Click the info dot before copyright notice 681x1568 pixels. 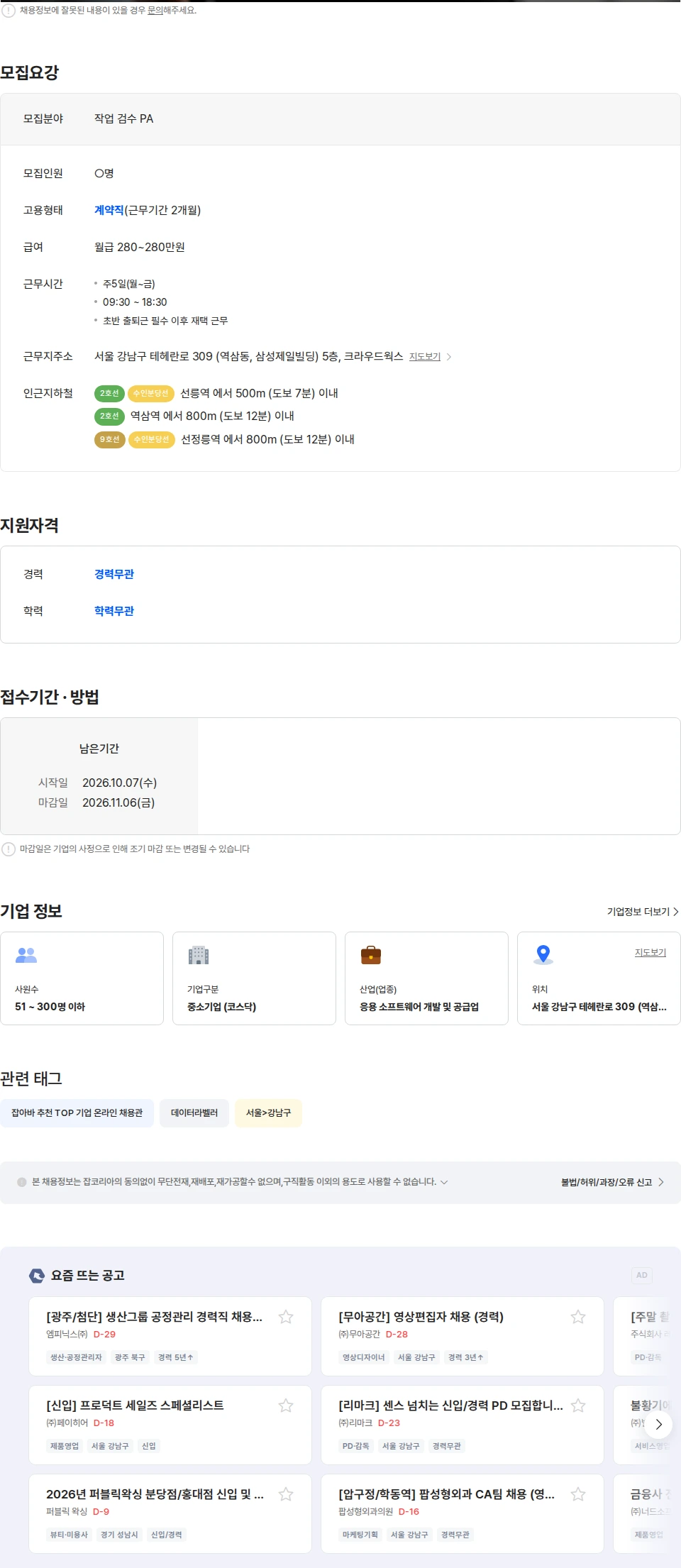pyautogui.click(x=22, y=1182)
